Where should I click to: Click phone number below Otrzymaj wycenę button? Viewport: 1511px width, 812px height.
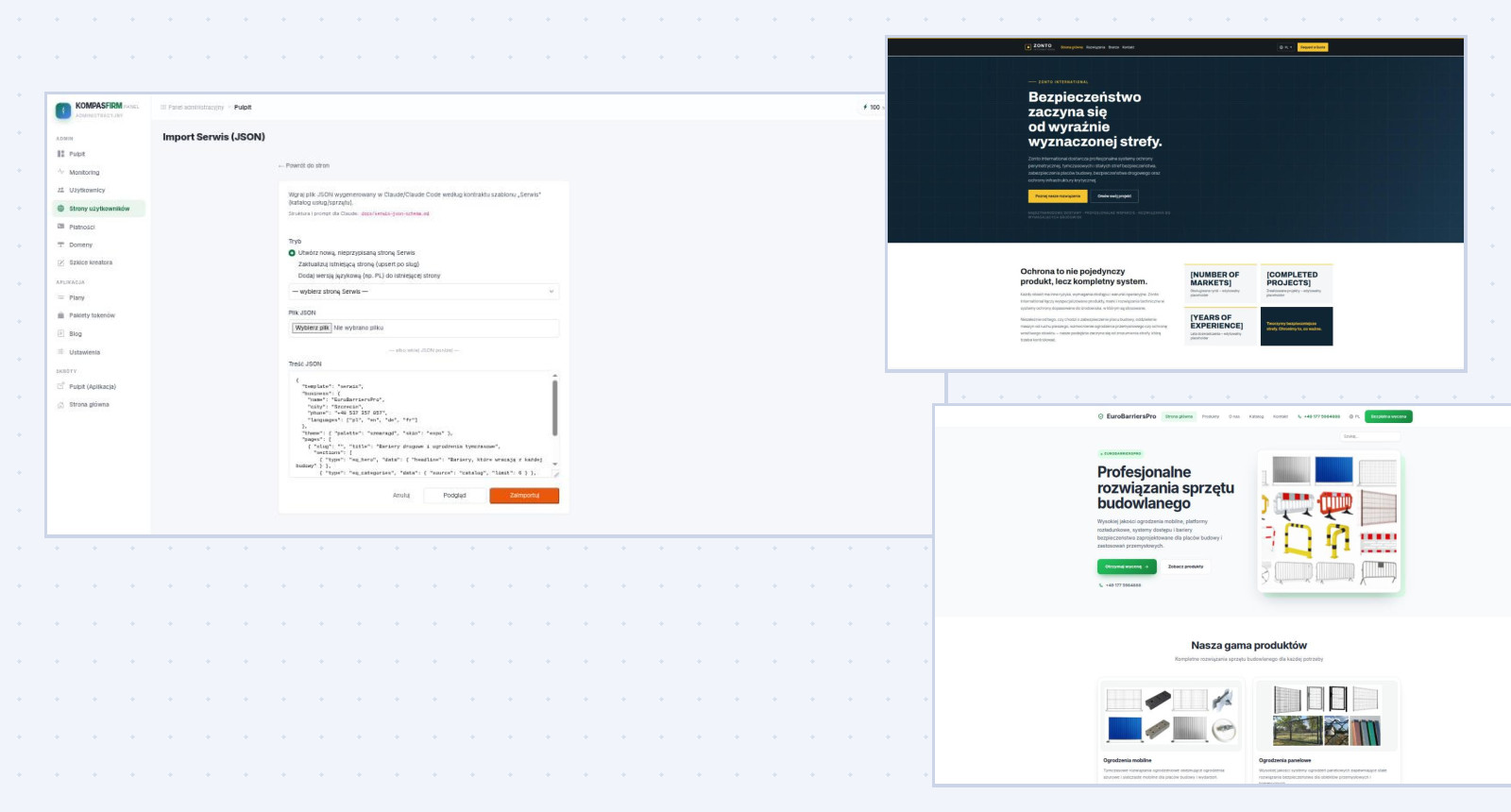[x=1123, y=585]
